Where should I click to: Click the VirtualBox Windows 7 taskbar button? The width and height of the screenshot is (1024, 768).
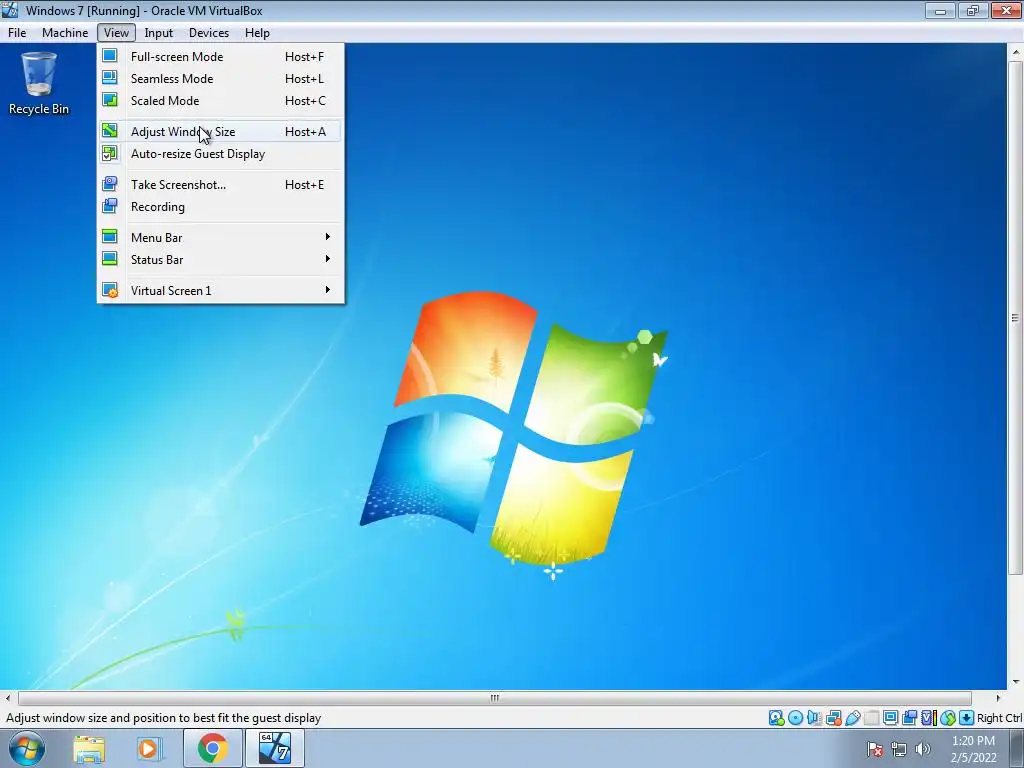pos(274,748)
